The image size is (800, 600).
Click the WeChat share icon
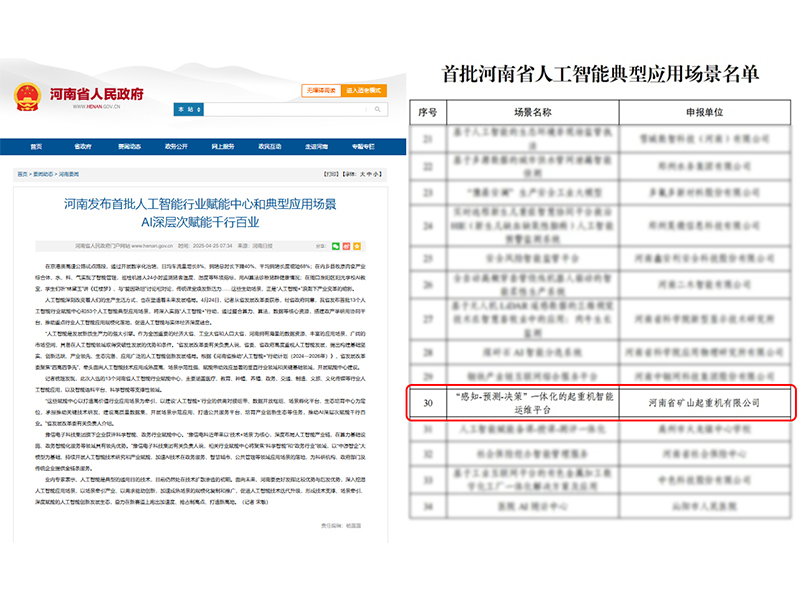pos(336,246)
